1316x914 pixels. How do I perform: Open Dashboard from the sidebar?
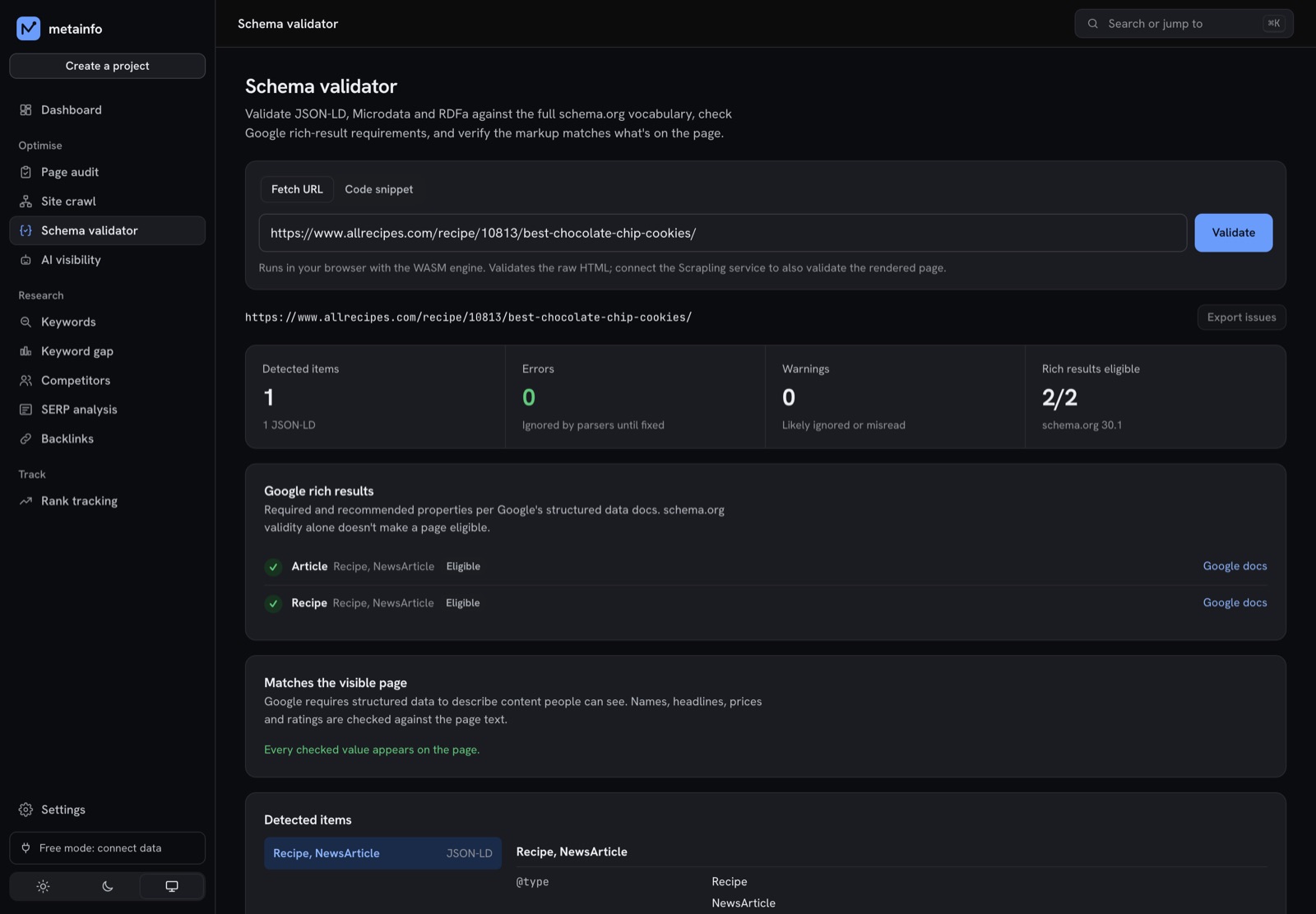107,110
